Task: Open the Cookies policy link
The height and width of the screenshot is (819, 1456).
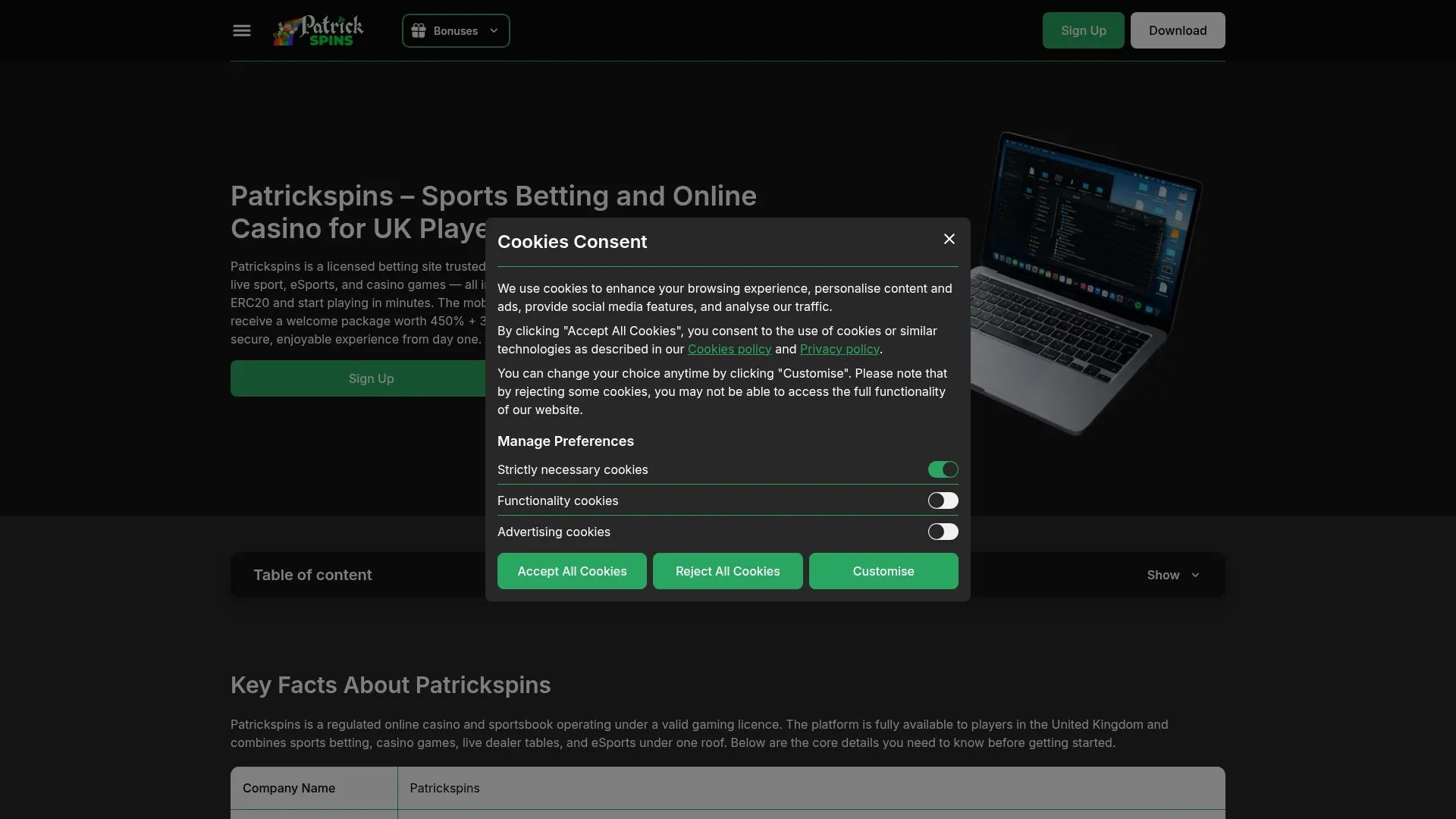Action: [x=730, y=349]
